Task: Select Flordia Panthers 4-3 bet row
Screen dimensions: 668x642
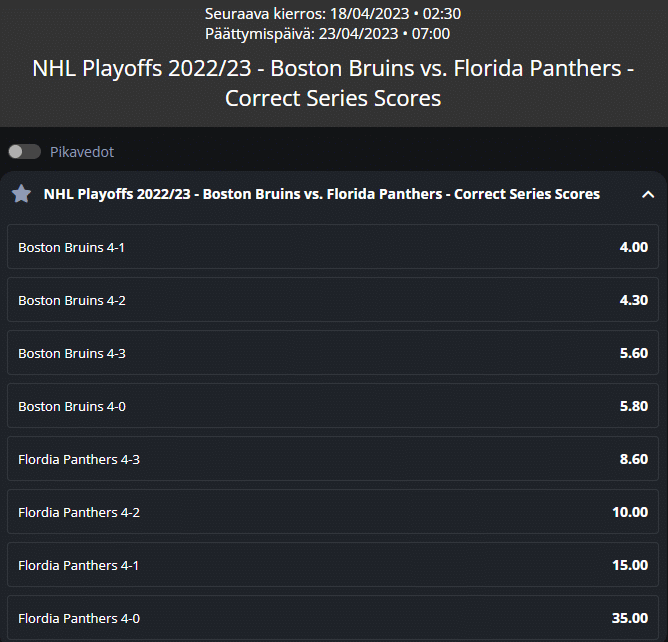Action: click(x=333, y=459)
